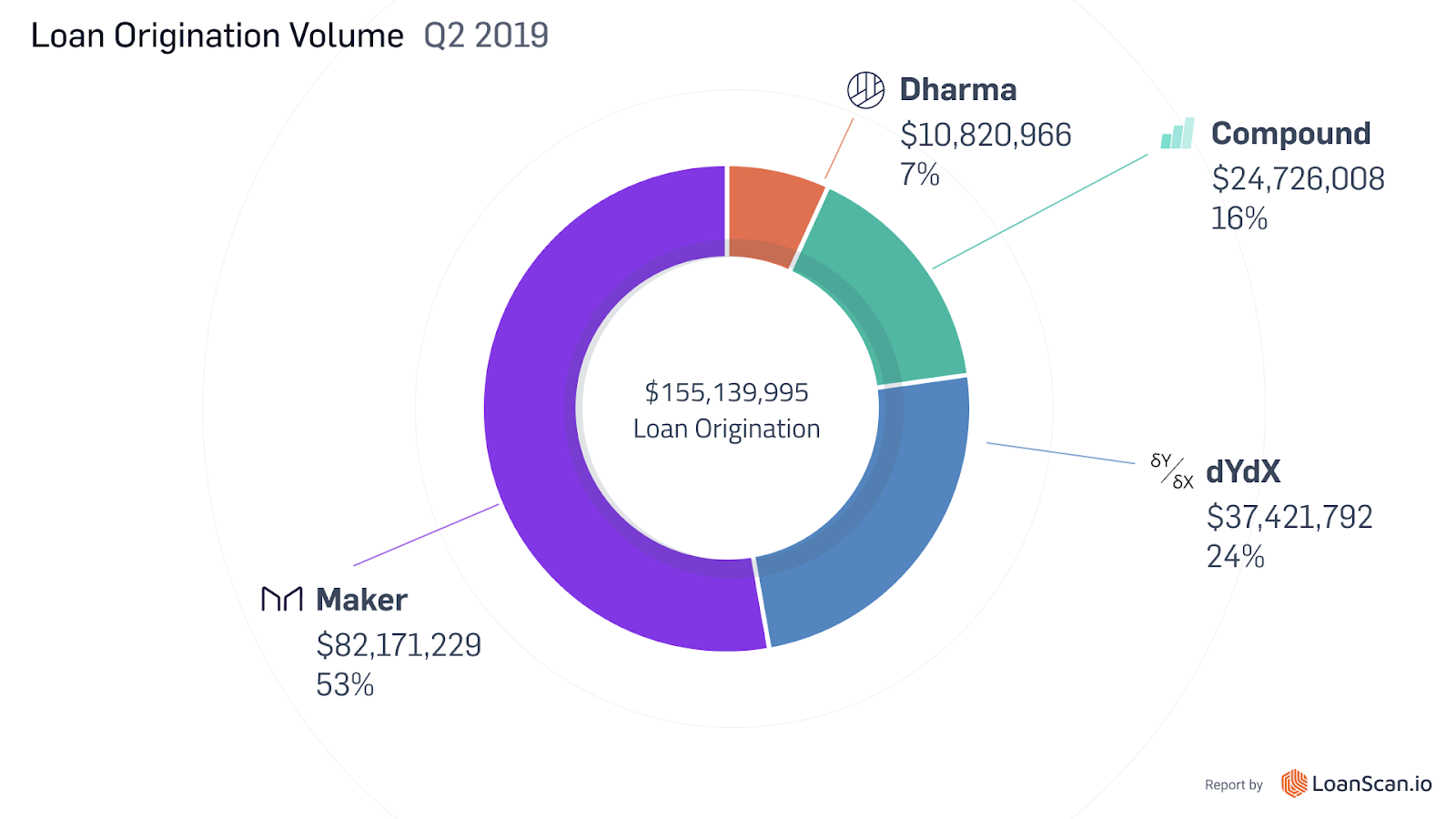
Task: Open the LoanScan.io wordmark link
Action: tap(1371, 784)
